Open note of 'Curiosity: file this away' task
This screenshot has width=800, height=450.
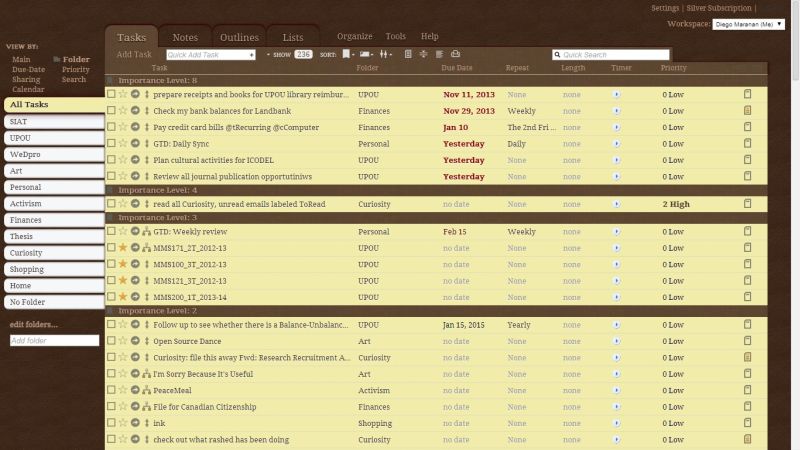(747, 357)
